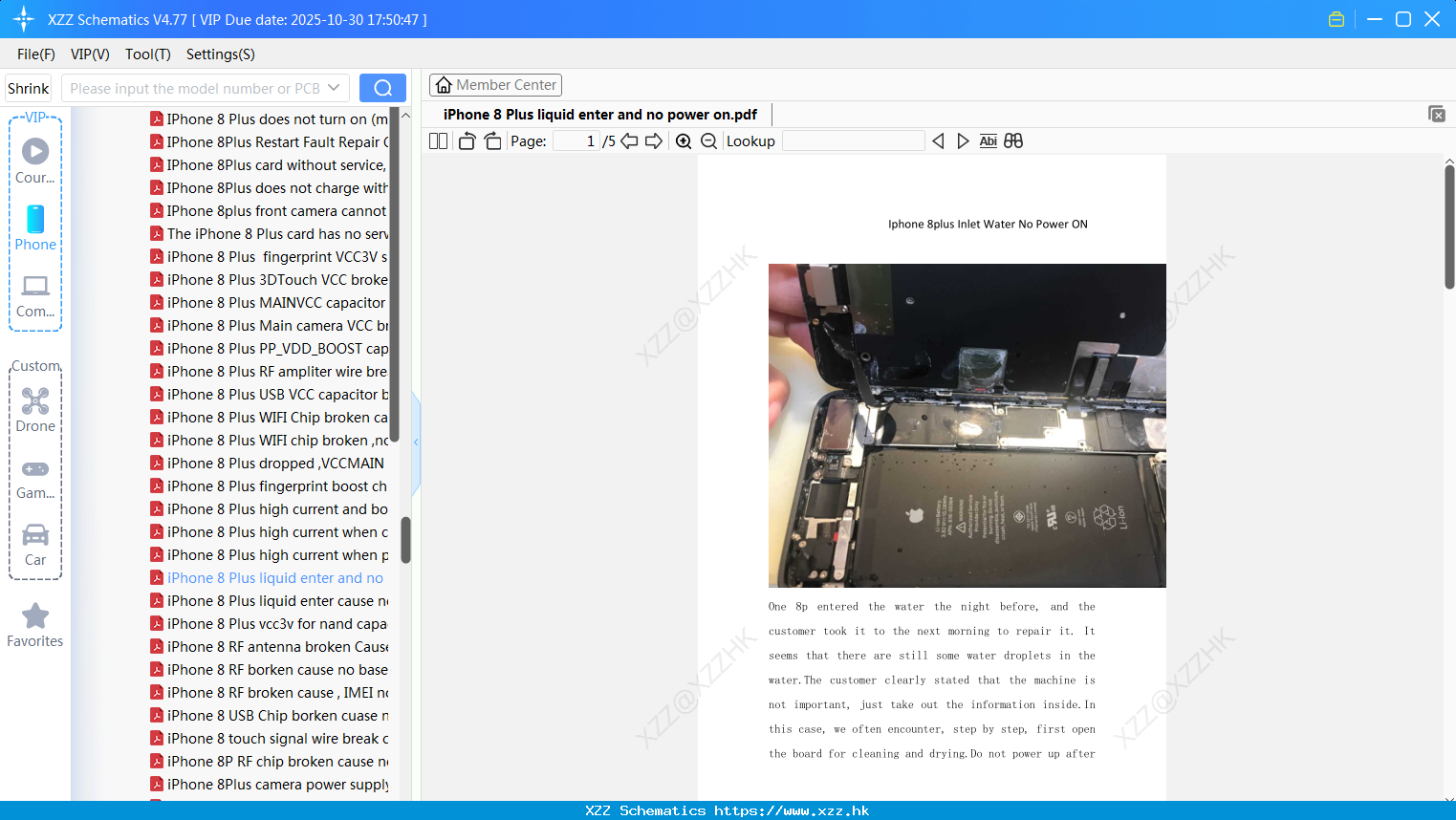Image resolution: width=1456 pixels, height=820 pixels.
Task: Open 'iPhone 8 Plus 3DTouch VCC' file
Action: click(x=270, y=280)
